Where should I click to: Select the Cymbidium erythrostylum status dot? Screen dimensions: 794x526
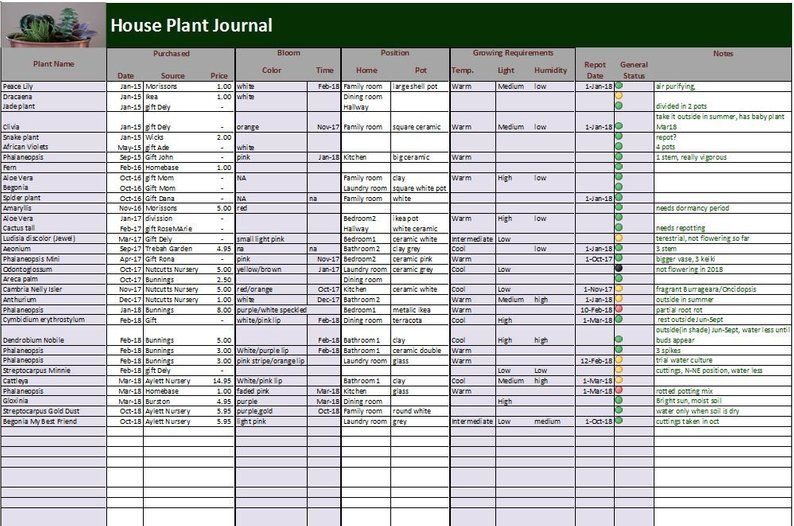tap(618, 319)
